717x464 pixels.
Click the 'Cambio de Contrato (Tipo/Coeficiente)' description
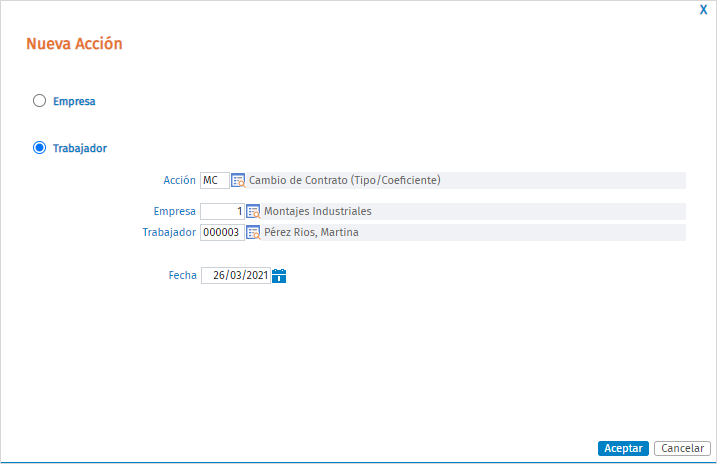point(345,181)
